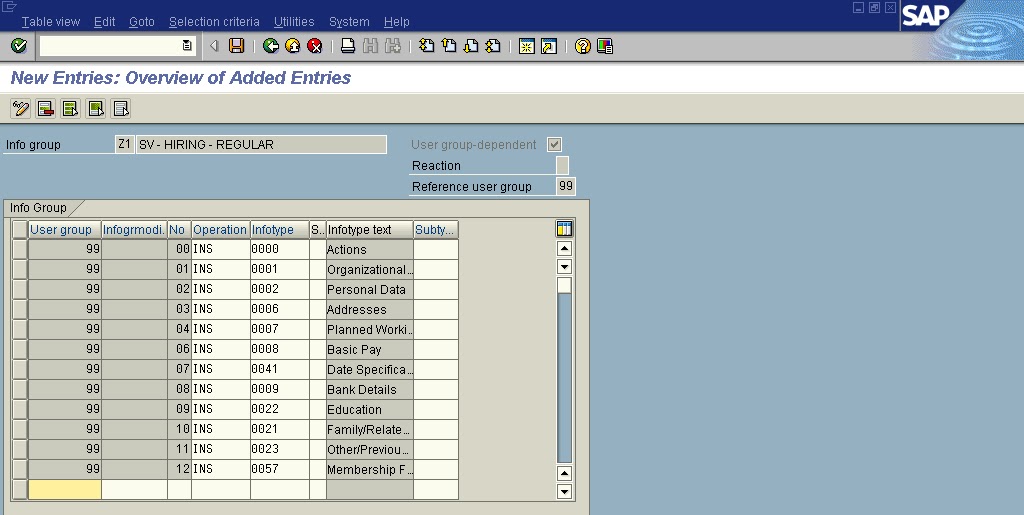Screen dimensions: 1024x515
Task: Click the empty yellow User group cell
Action: 65,490
